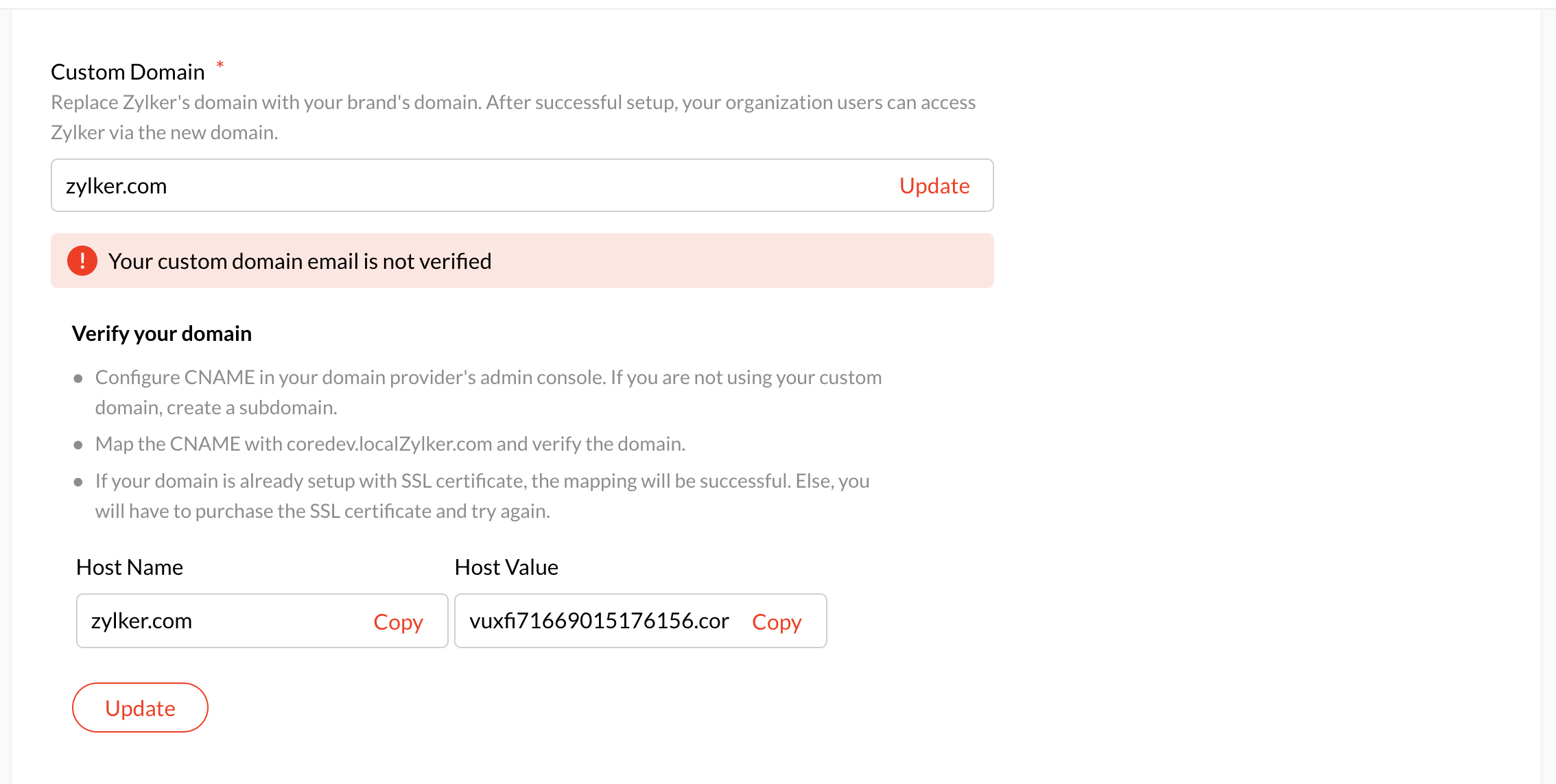Select the Host Value text field

(x=598, y=621)
